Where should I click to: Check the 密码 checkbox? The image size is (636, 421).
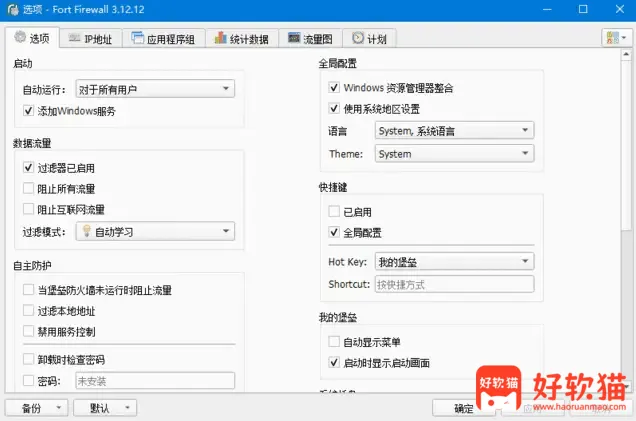tap(28, 380)
